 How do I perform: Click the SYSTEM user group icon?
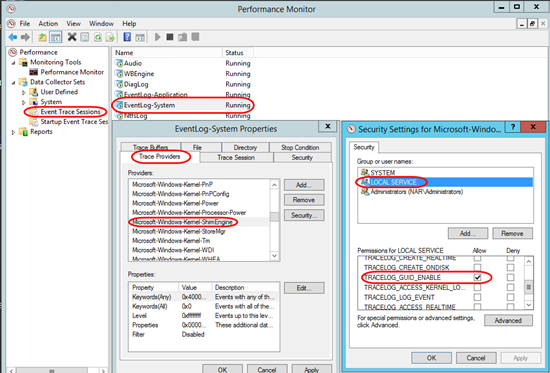365,173
